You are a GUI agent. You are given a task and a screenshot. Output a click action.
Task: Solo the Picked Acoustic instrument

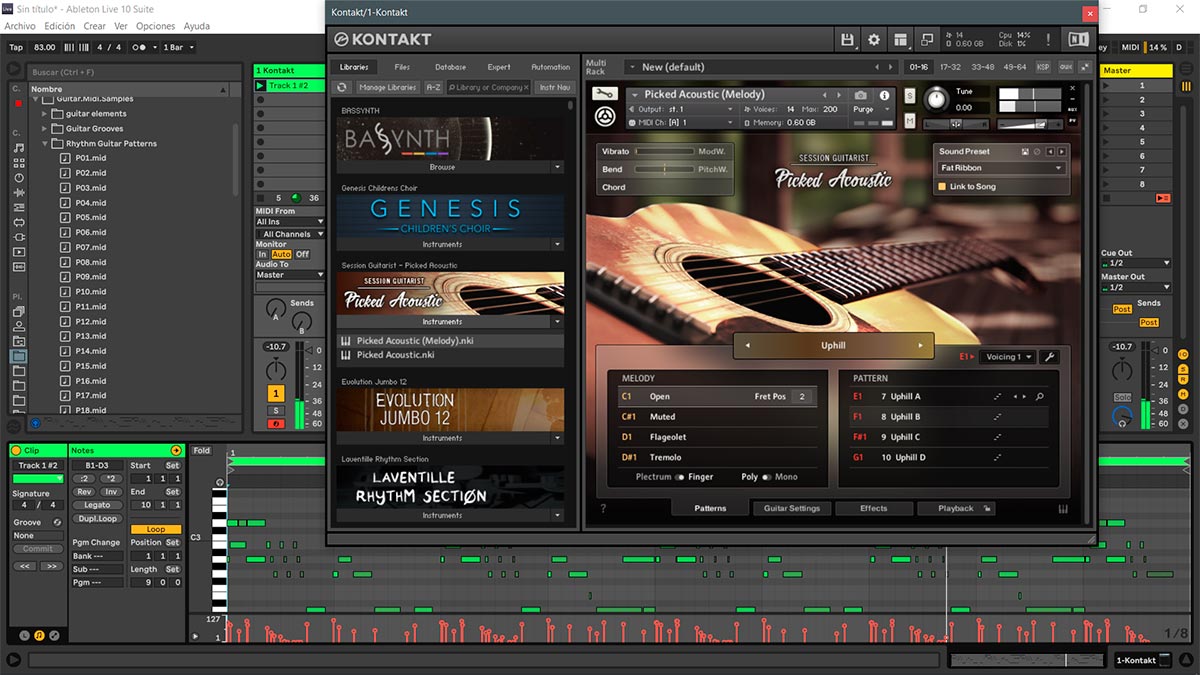pyautogui.click(x=910, y=96)
